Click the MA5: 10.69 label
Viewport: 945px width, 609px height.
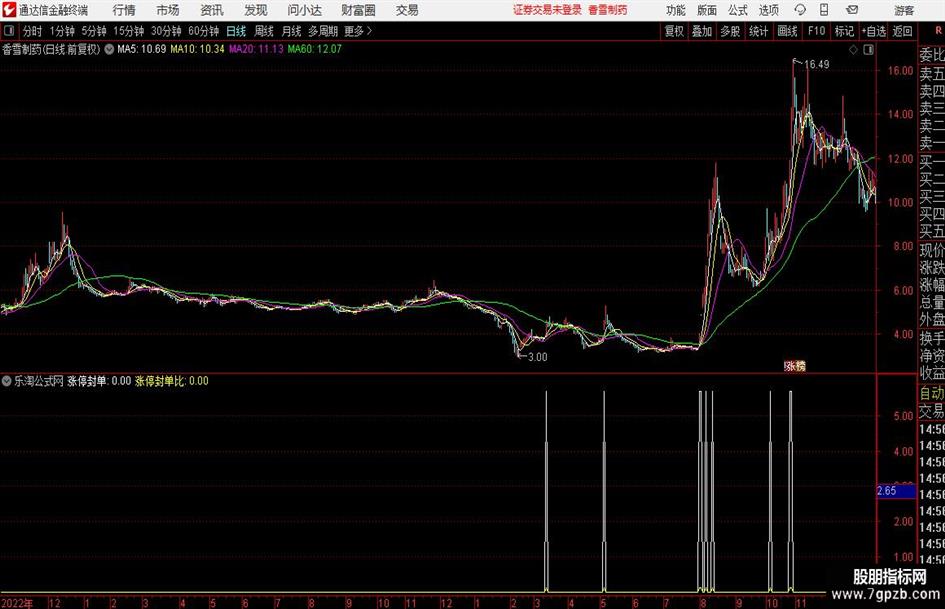click(141, 49)
